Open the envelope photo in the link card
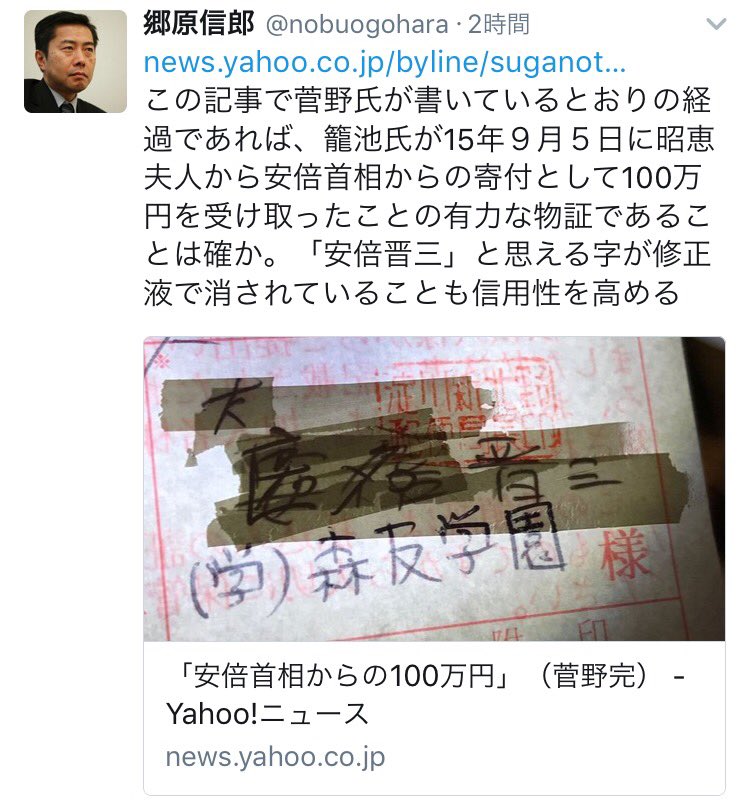This screenshot has width=750, height=802. [434, 488]
